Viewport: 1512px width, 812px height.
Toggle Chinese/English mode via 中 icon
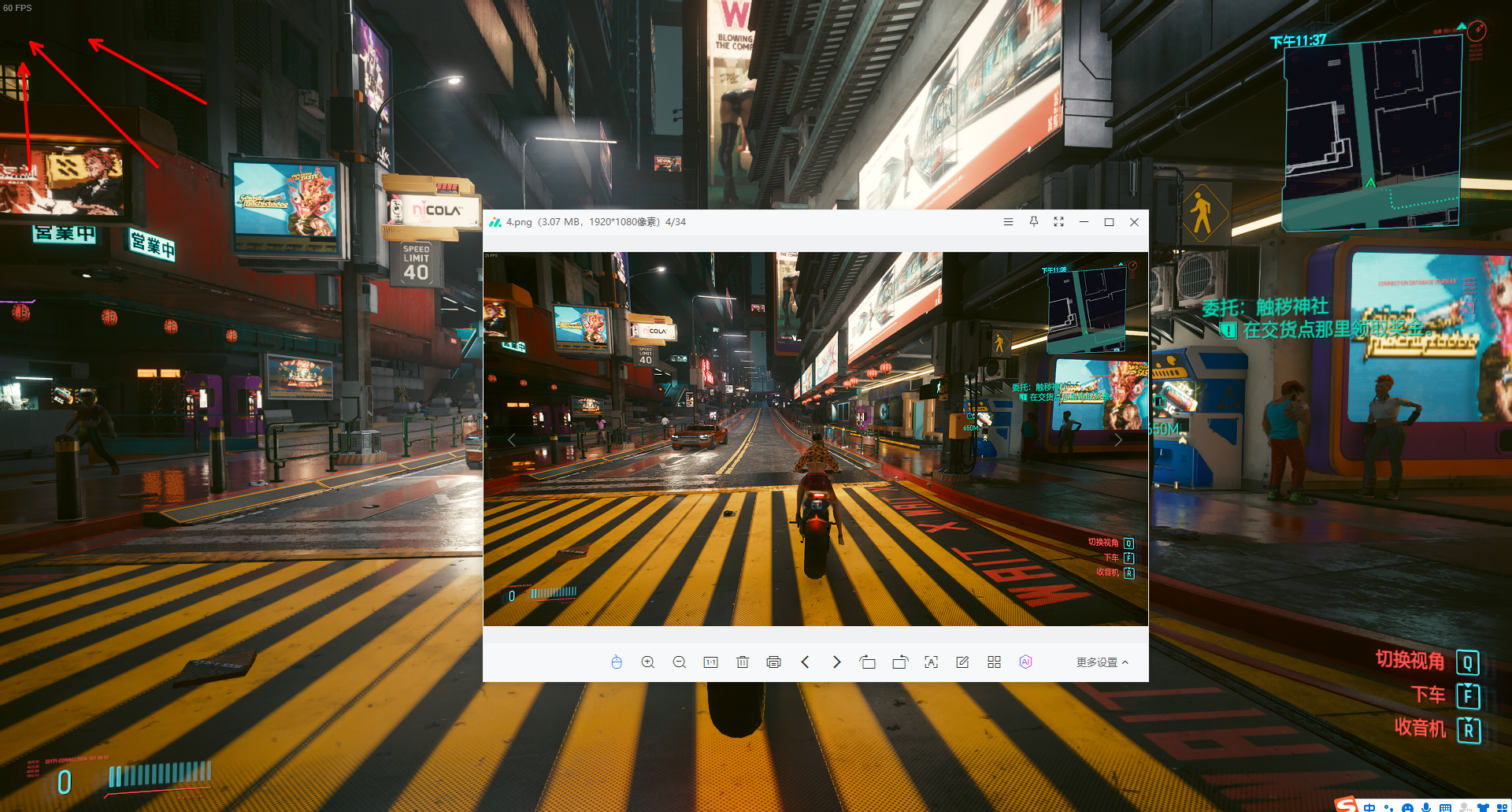[1370, 807]
